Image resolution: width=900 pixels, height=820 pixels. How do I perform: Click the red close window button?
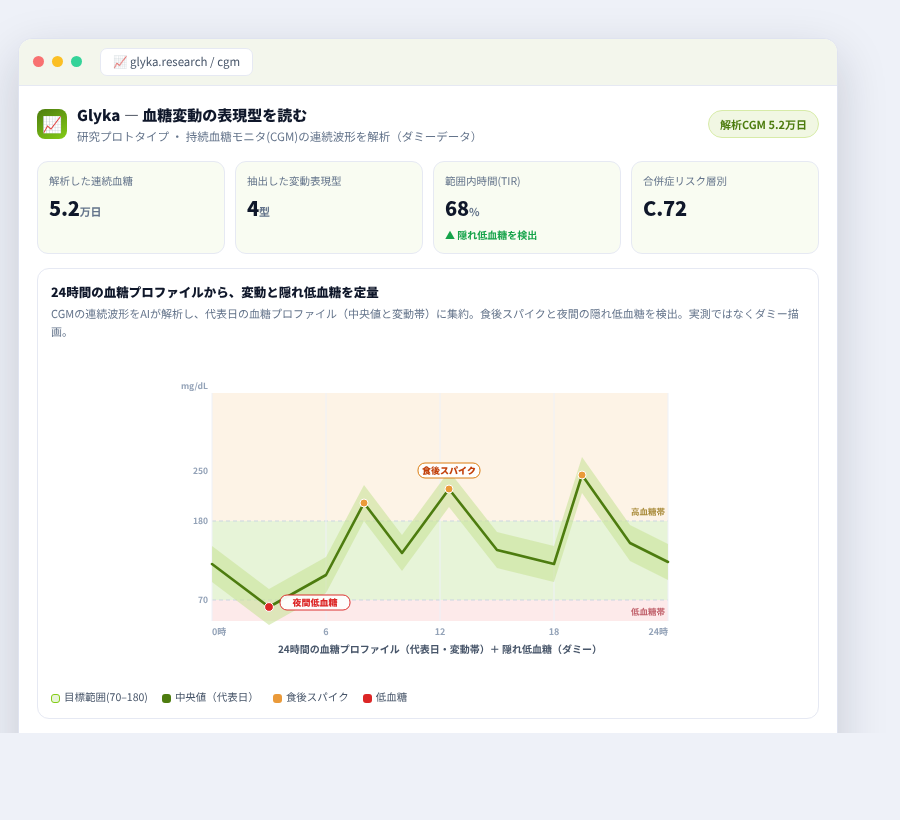(x=38, y=61)
